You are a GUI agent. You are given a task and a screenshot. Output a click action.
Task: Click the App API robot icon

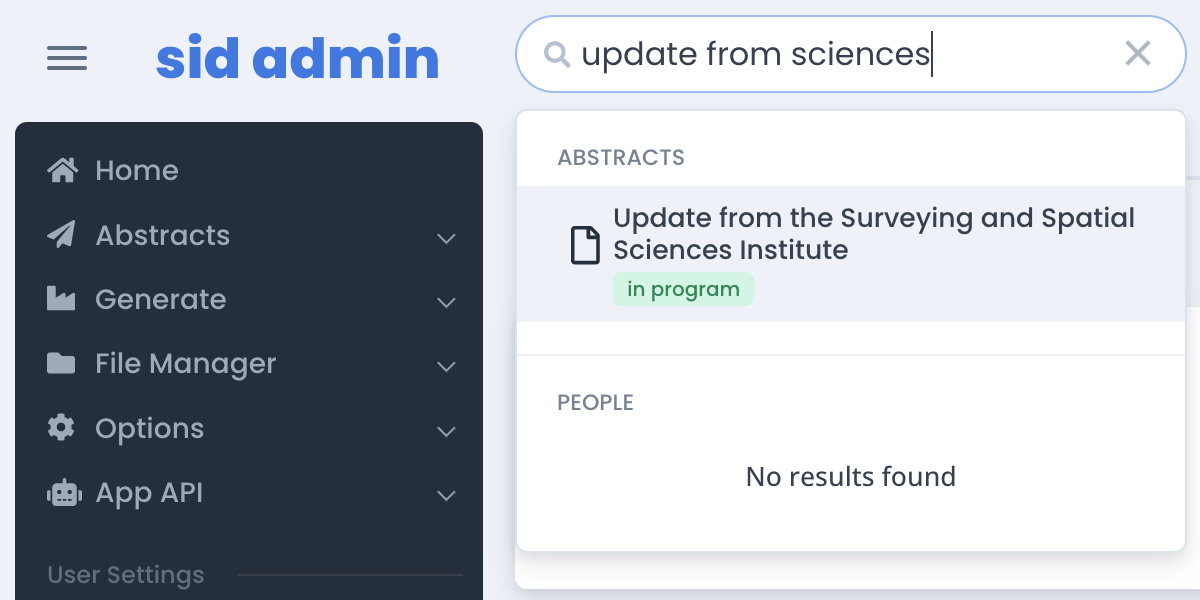[64, 492]
